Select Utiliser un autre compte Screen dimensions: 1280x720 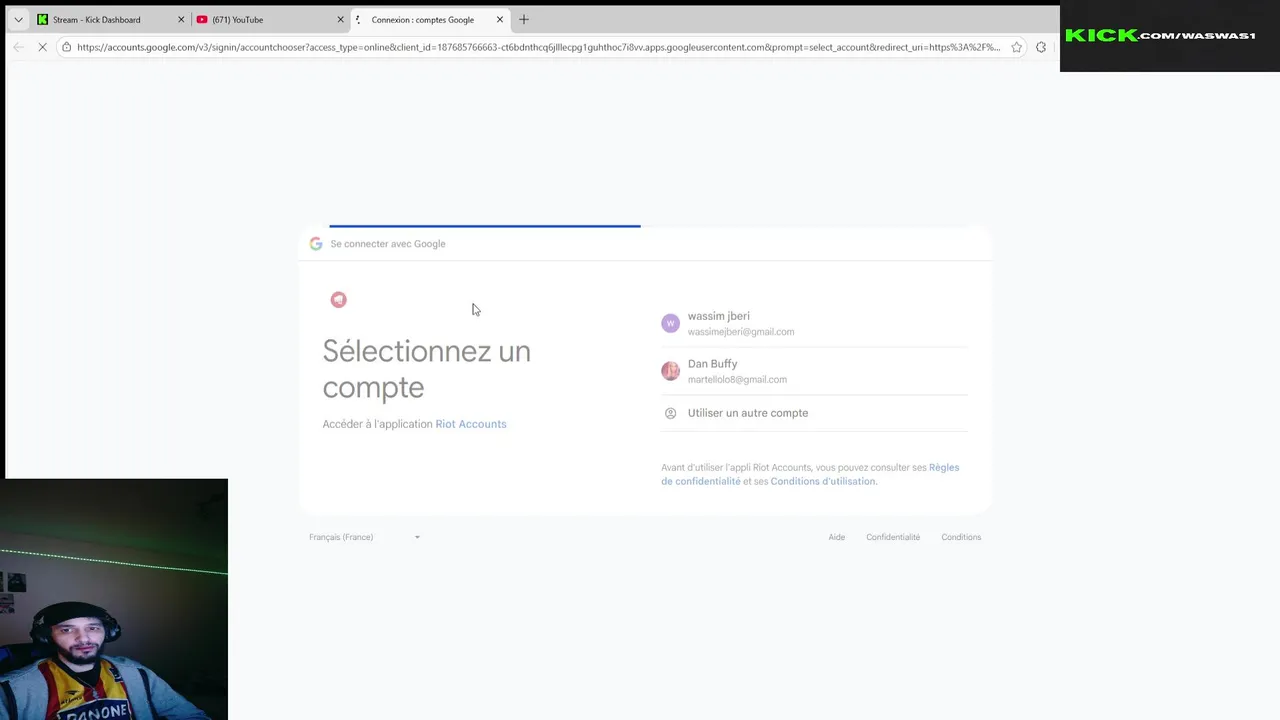(x=814, y=413)
